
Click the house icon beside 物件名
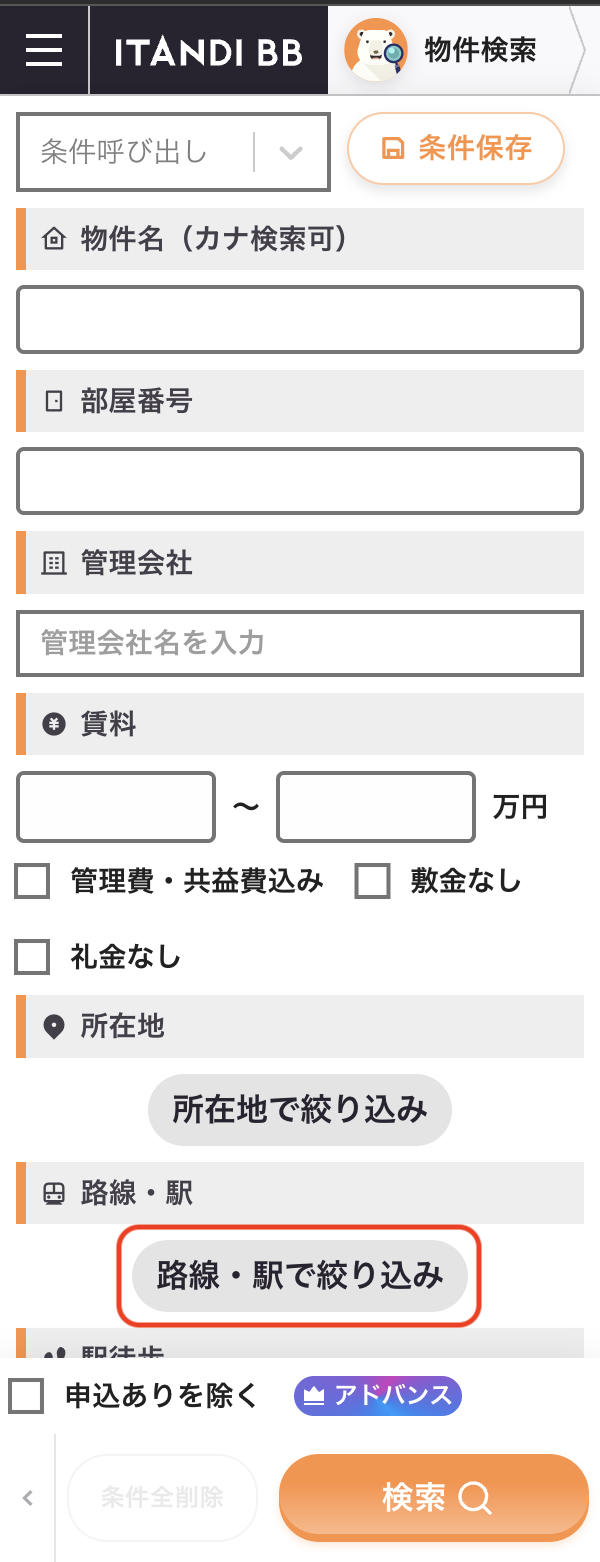(x=53, y=240)
